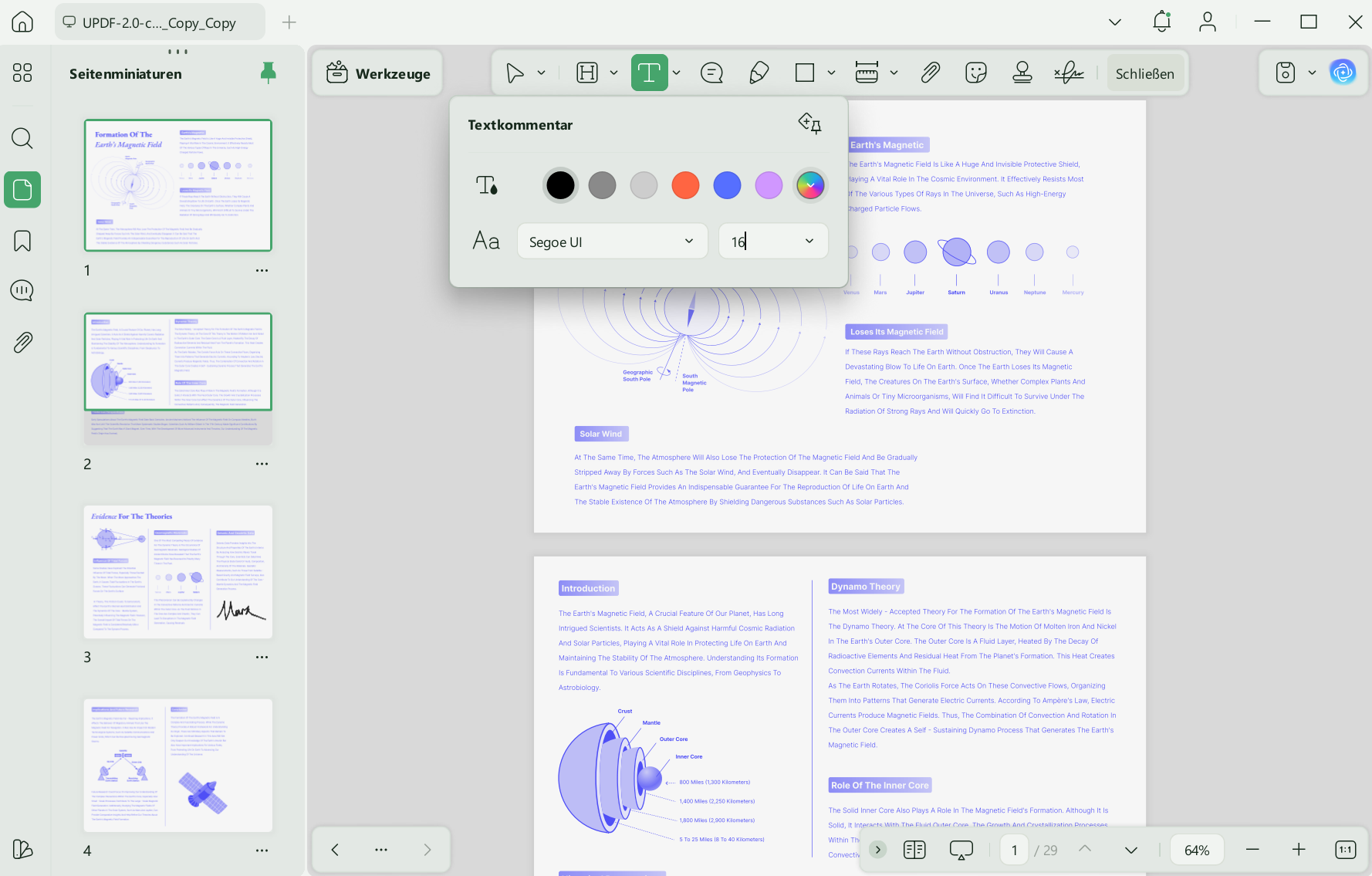Open the attachments sidebar panel
1372x876 pixels.
pos(22,342)
